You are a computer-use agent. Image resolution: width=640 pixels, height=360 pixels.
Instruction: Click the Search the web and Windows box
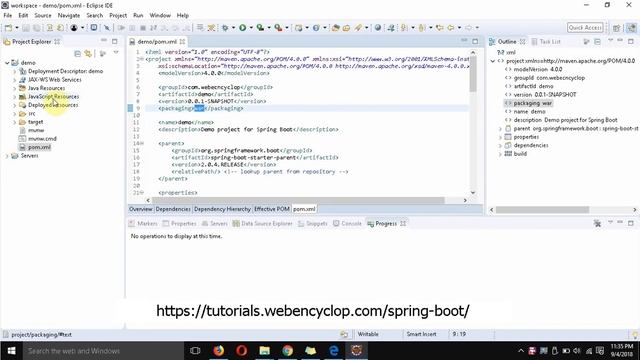pyautogui.click(x=103, y=351)
